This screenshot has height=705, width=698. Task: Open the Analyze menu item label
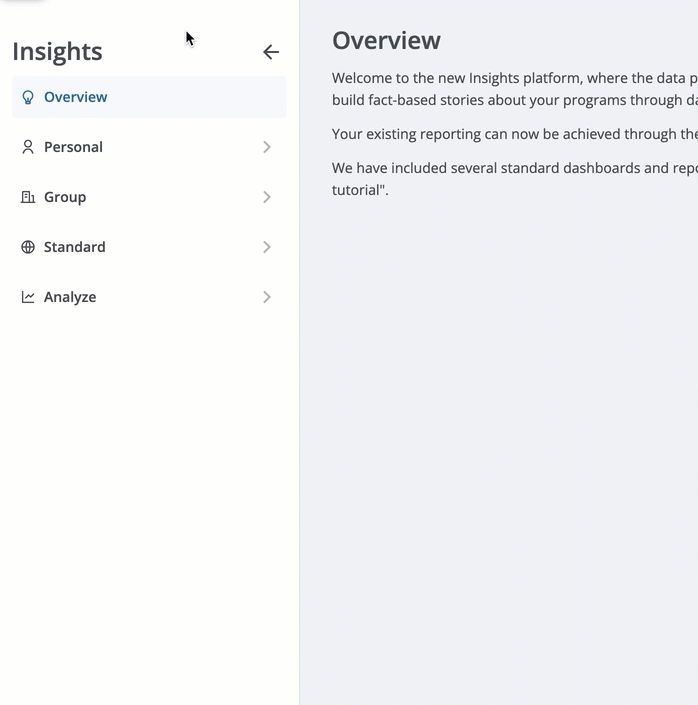(70, 297)
